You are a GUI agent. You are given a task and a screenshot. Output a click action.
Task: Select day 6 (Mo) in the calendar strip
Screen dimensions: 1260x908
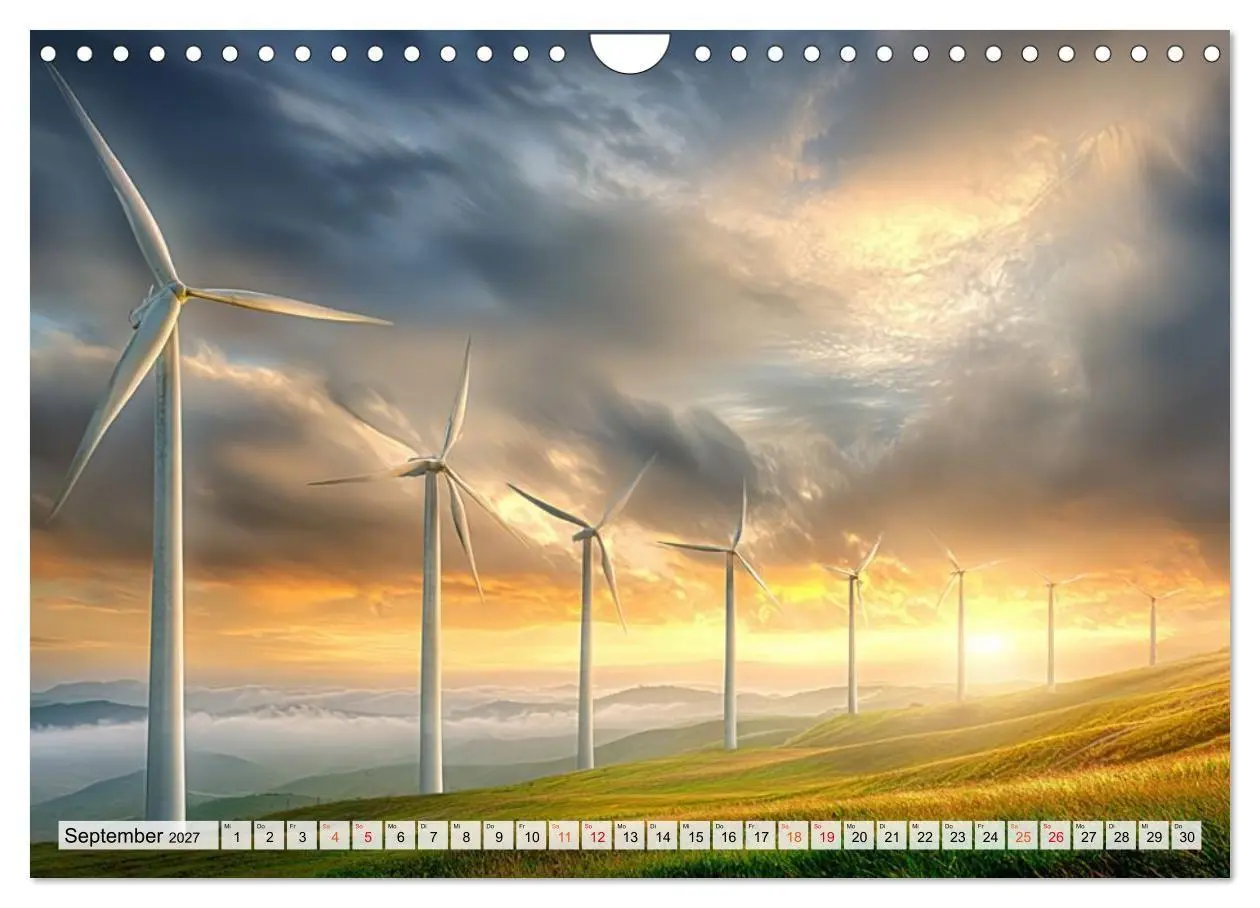(x=400, y=836)
